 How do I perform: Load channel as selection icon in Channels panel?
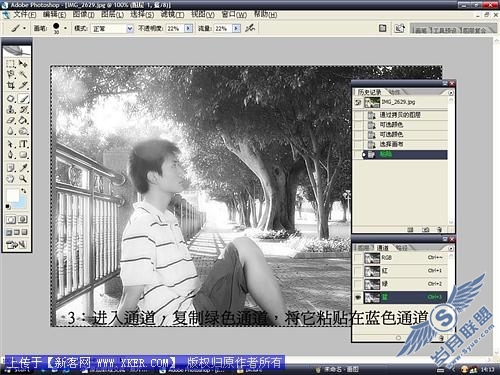pos(398,338)
